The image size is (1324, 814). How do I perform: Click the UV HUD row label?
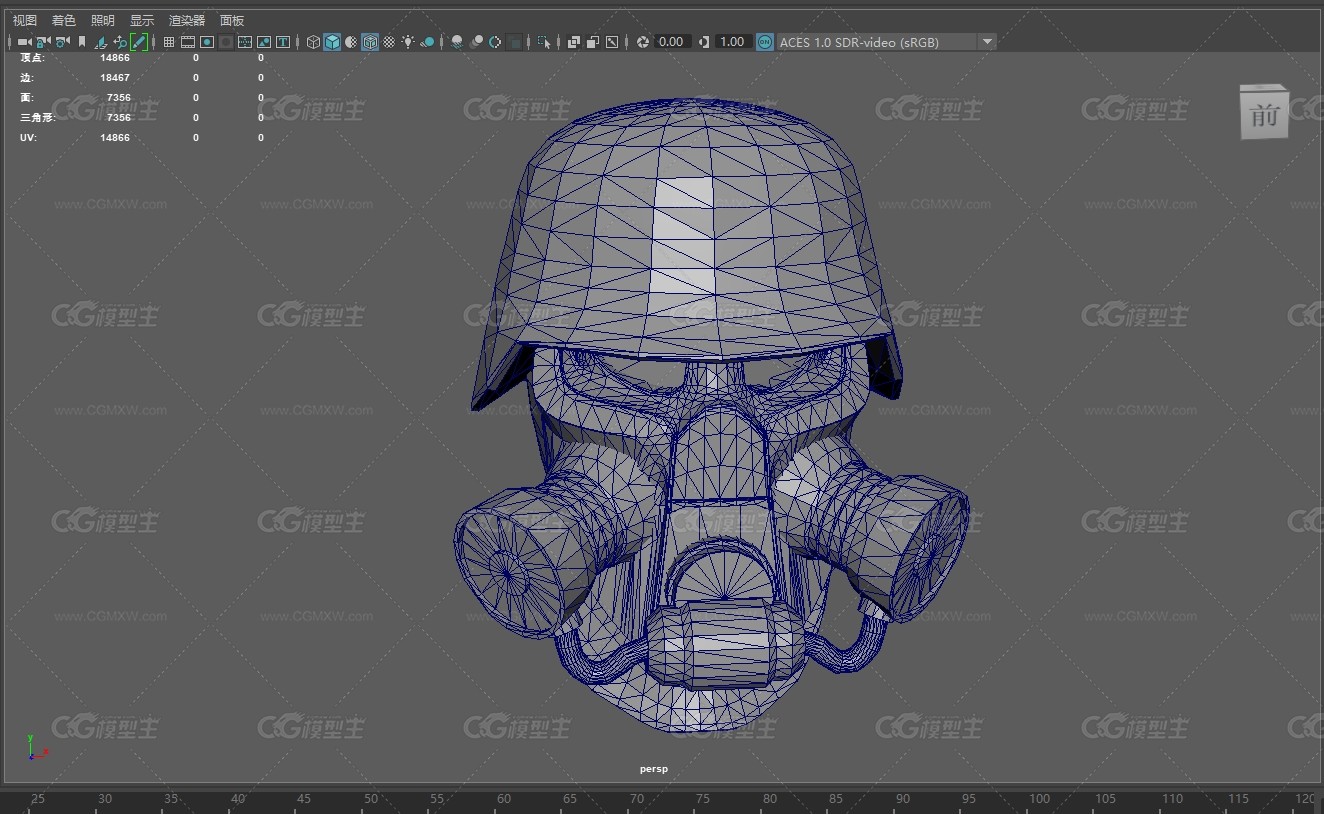[x=28, y=137]
